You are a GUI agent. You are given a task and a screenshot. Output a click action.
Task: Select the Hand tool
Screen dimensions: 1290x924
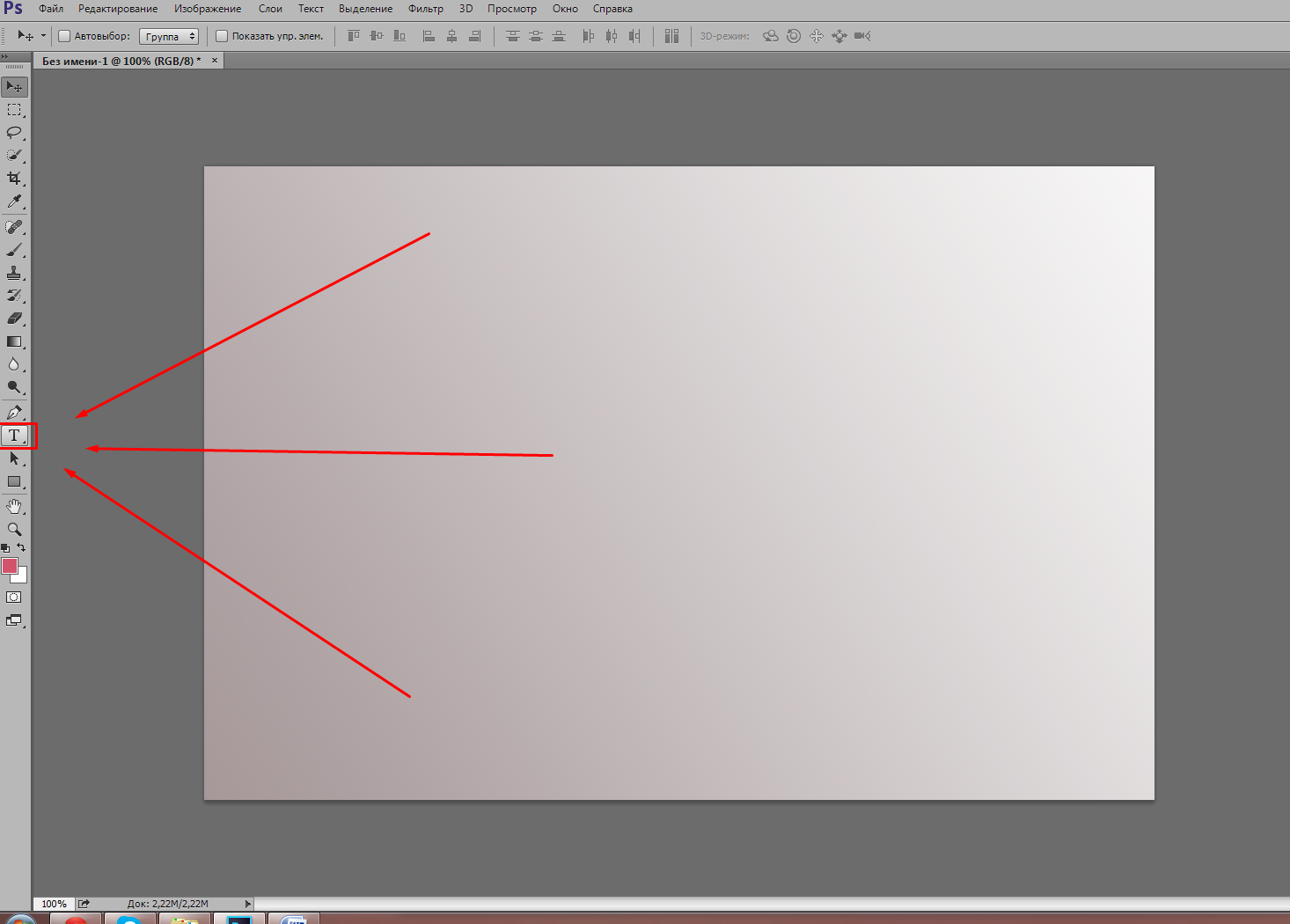(15, 507)
